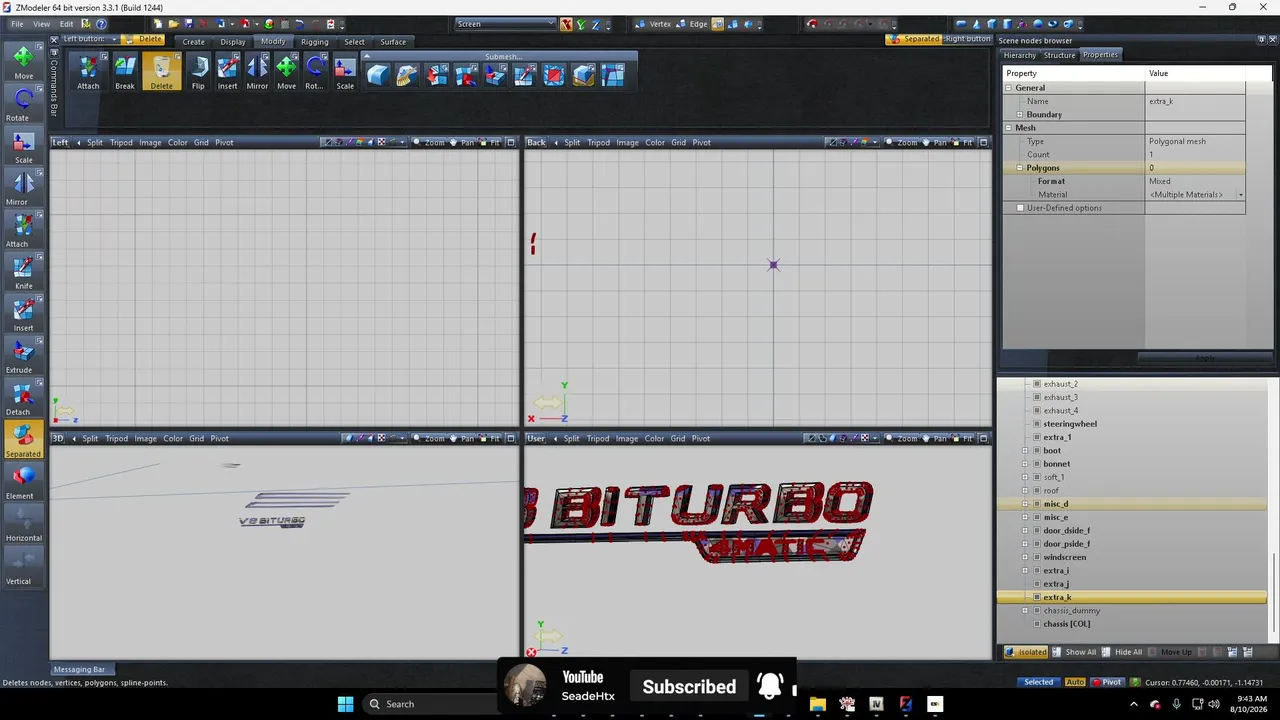The width and height of the screenshot is (1280, 720).
Task: Choose Insert in the Modify ribbon
Action: tap(228, 72)
